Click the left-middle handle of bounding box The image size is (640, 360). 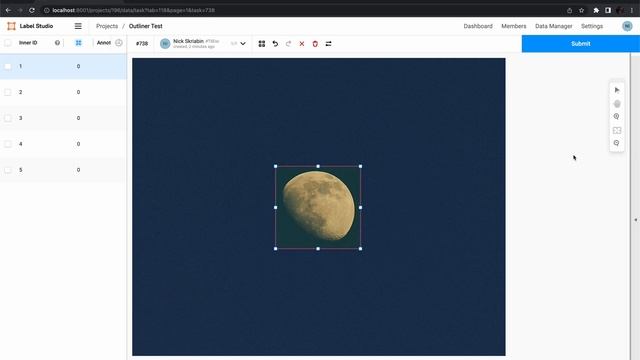point(276,207)
